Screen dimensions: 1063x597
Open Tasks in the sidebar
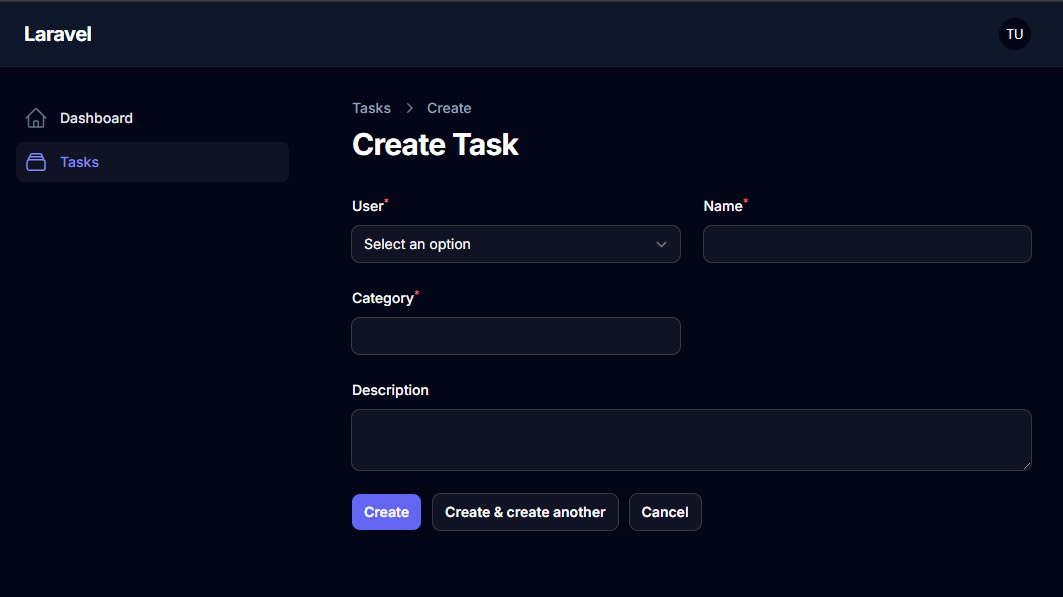click(153, 162)
